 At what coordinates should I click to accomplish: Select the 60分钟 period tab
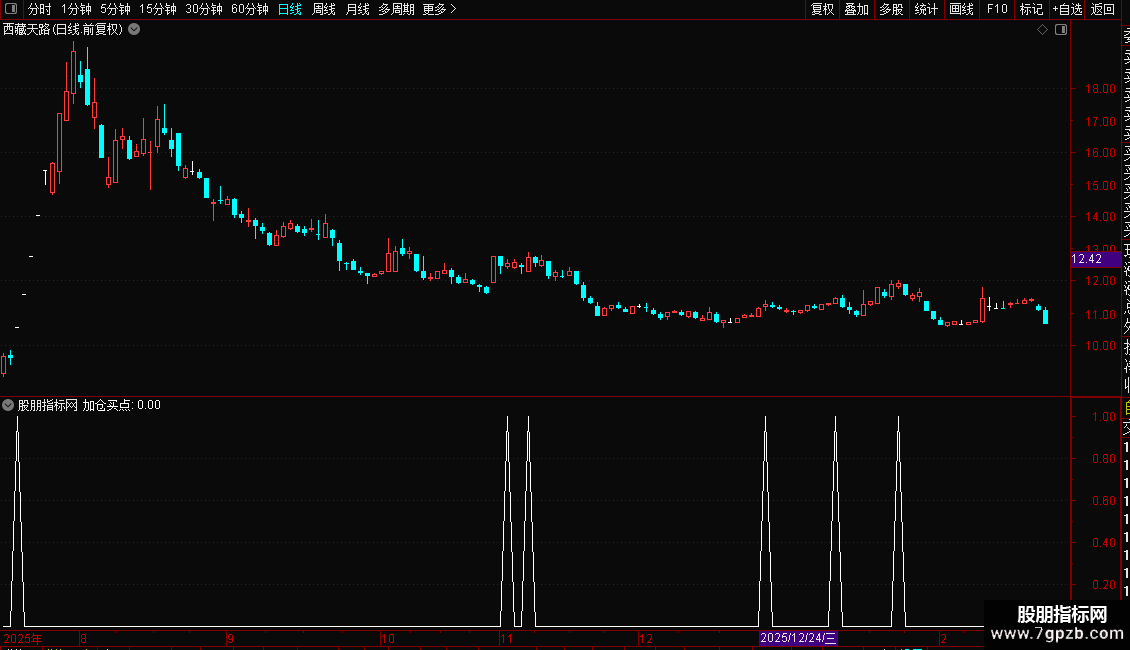250,9
